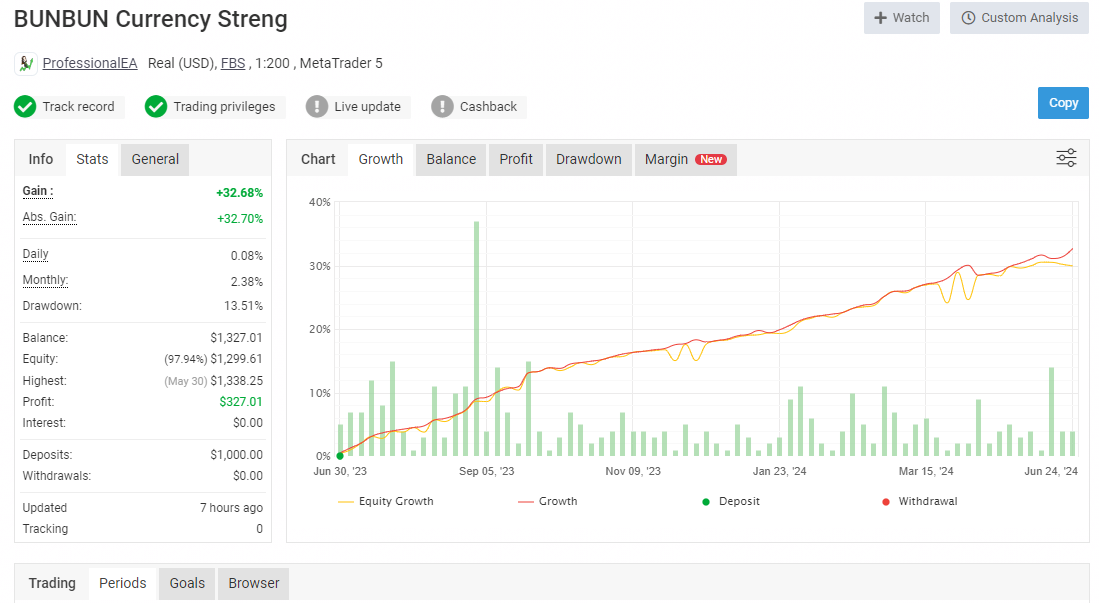
Task: Click the Live update exclamation icon
Action: [317, 107]
